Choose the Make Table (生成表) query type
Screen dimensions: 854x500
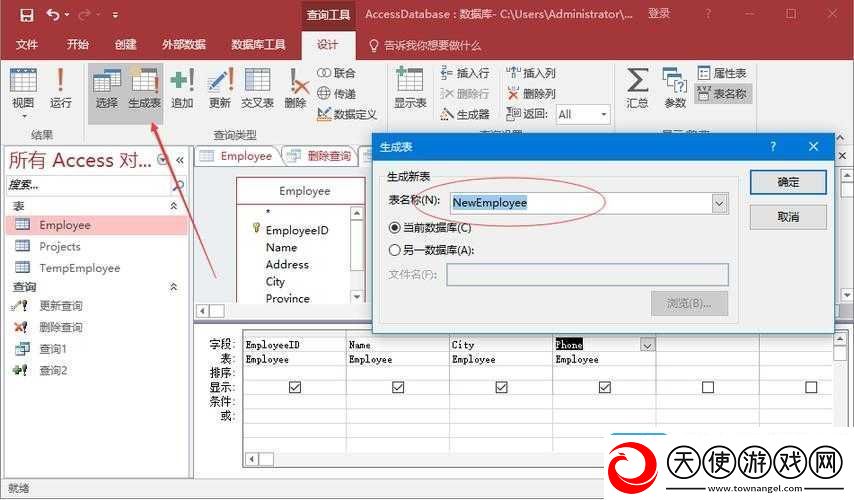(144, 88)
